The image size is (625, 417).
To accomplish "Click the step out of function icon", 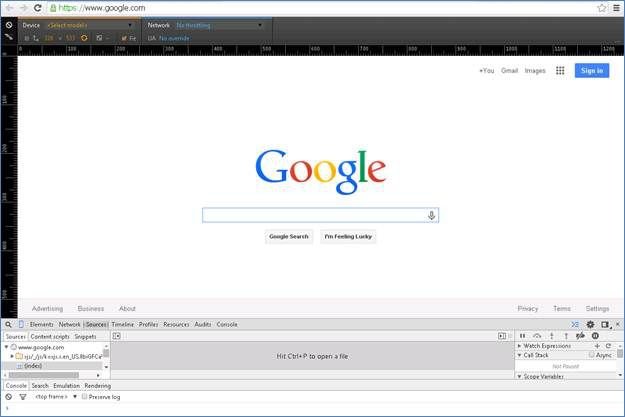I will (566, 336).
